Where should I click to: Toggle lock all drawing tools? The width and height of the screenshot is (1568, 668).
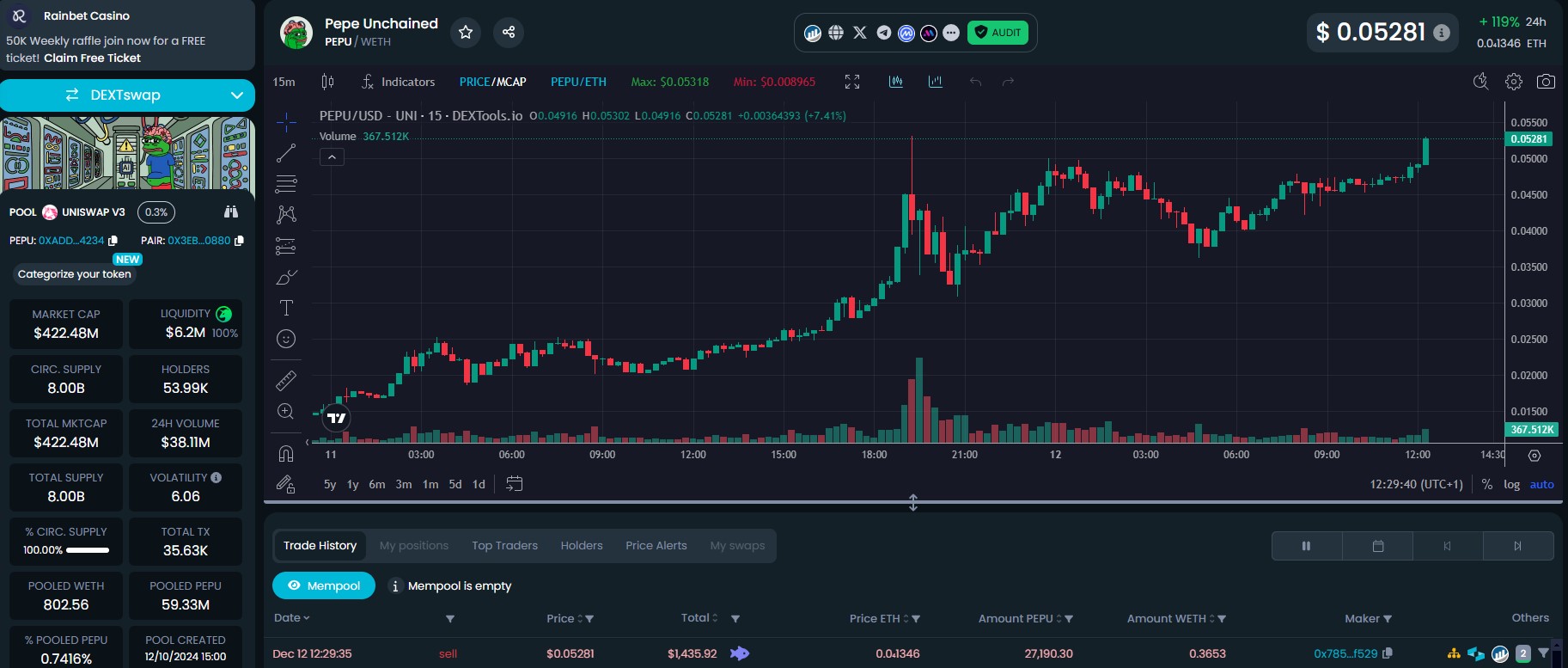(286, 484)
